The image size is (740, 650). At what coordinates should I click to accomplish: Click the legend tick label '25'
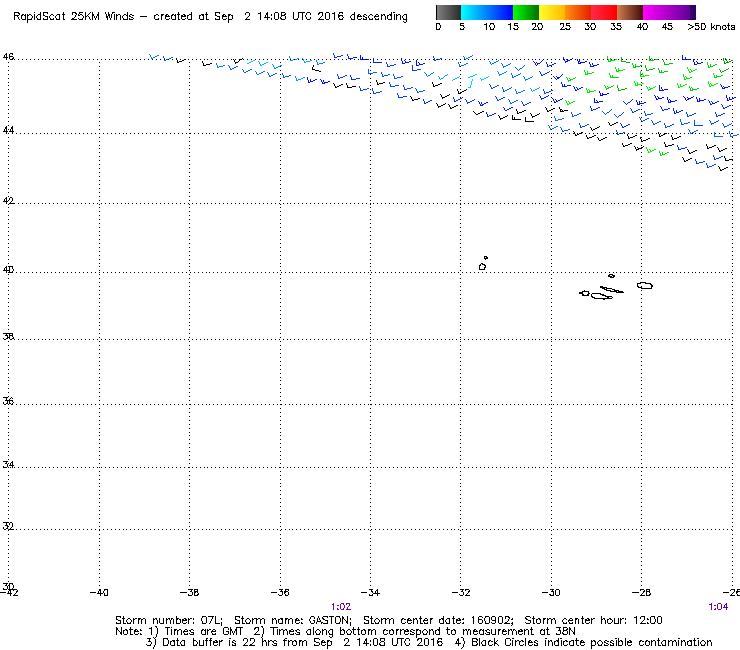(565, 27)
